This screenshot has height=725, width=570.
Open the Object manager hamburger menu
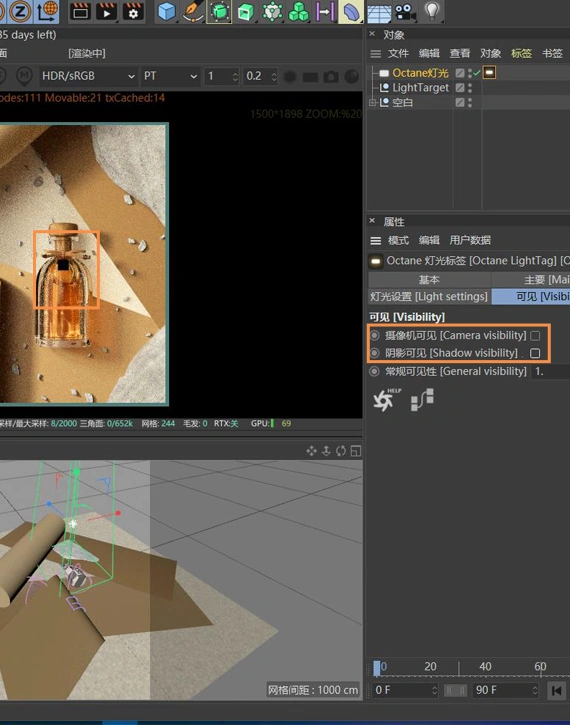pyautogui.click(x=375, y=54)
